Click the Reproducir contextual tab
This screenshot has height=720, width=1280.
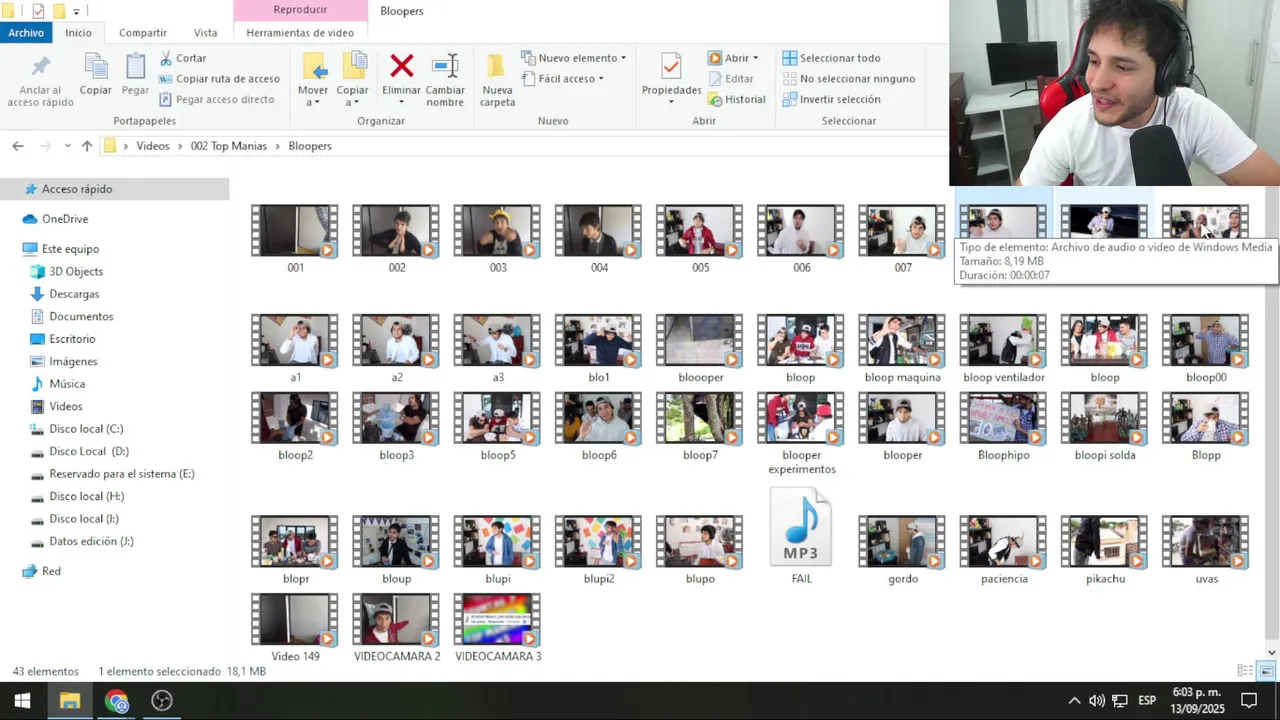point(300,10)
